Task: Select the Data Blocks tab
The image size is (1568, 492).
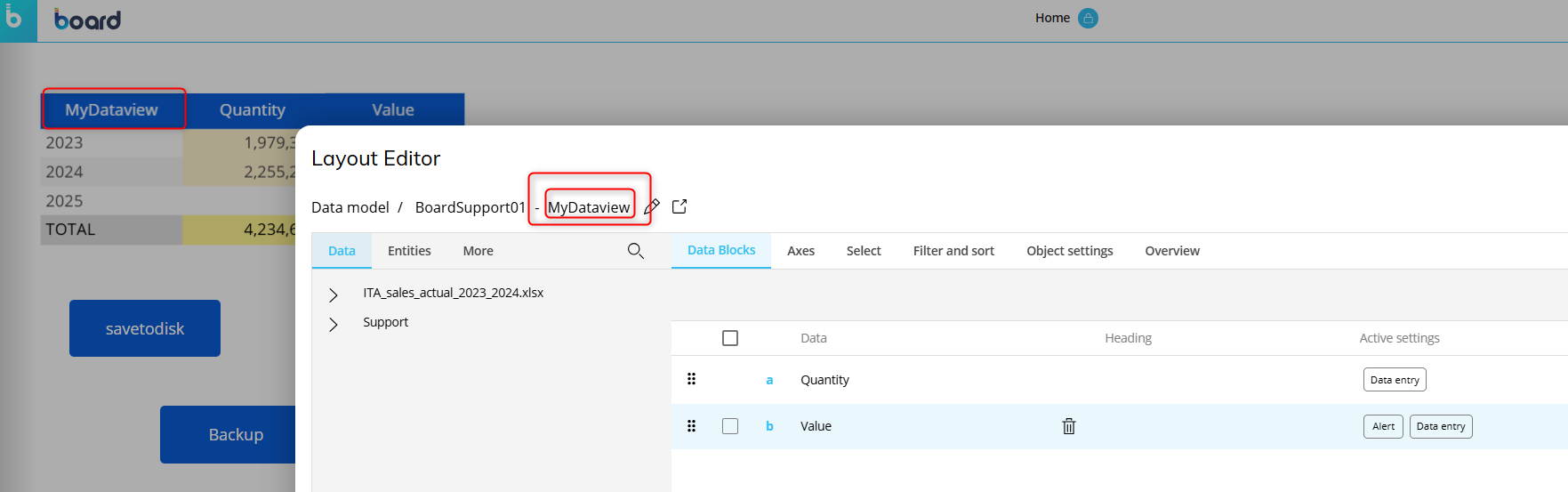Action: [x=721, y=250]
